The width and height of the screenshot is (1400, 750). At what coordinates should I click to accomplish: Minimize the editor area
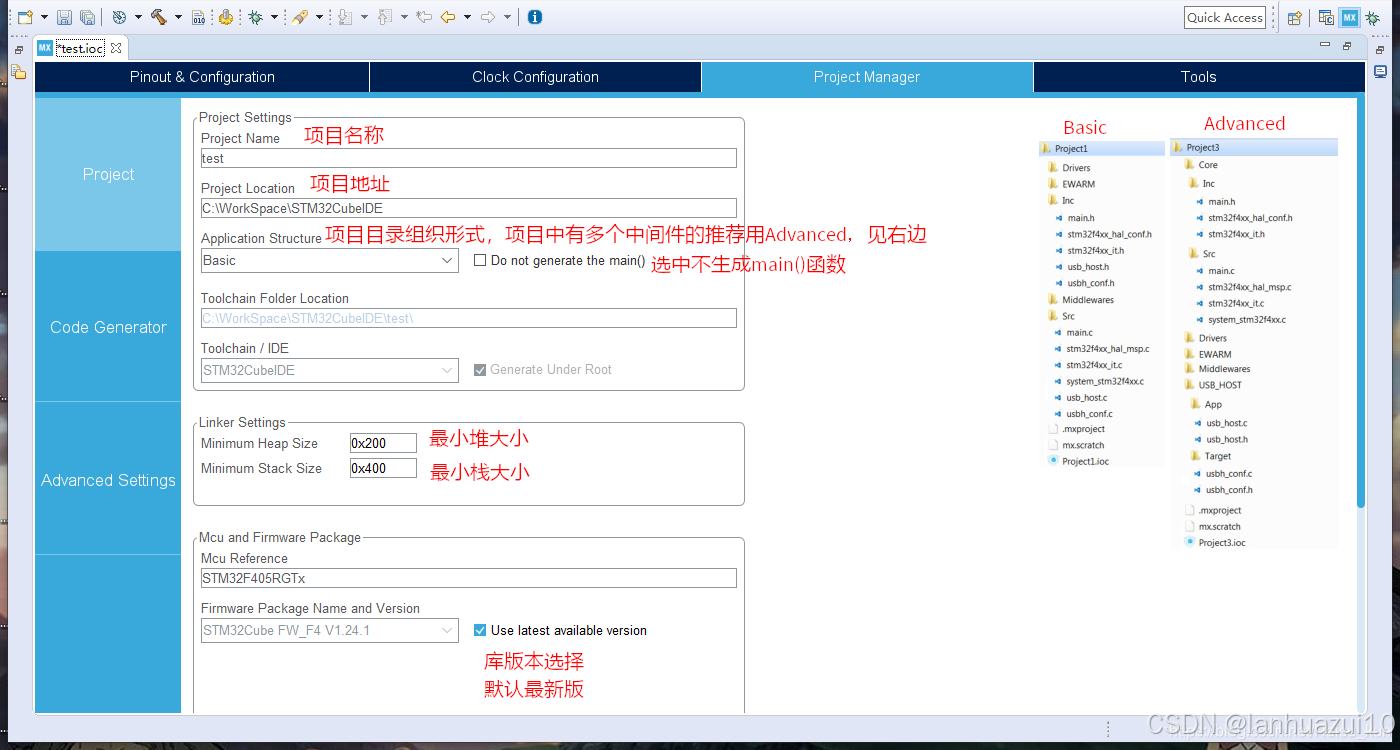1325,46
